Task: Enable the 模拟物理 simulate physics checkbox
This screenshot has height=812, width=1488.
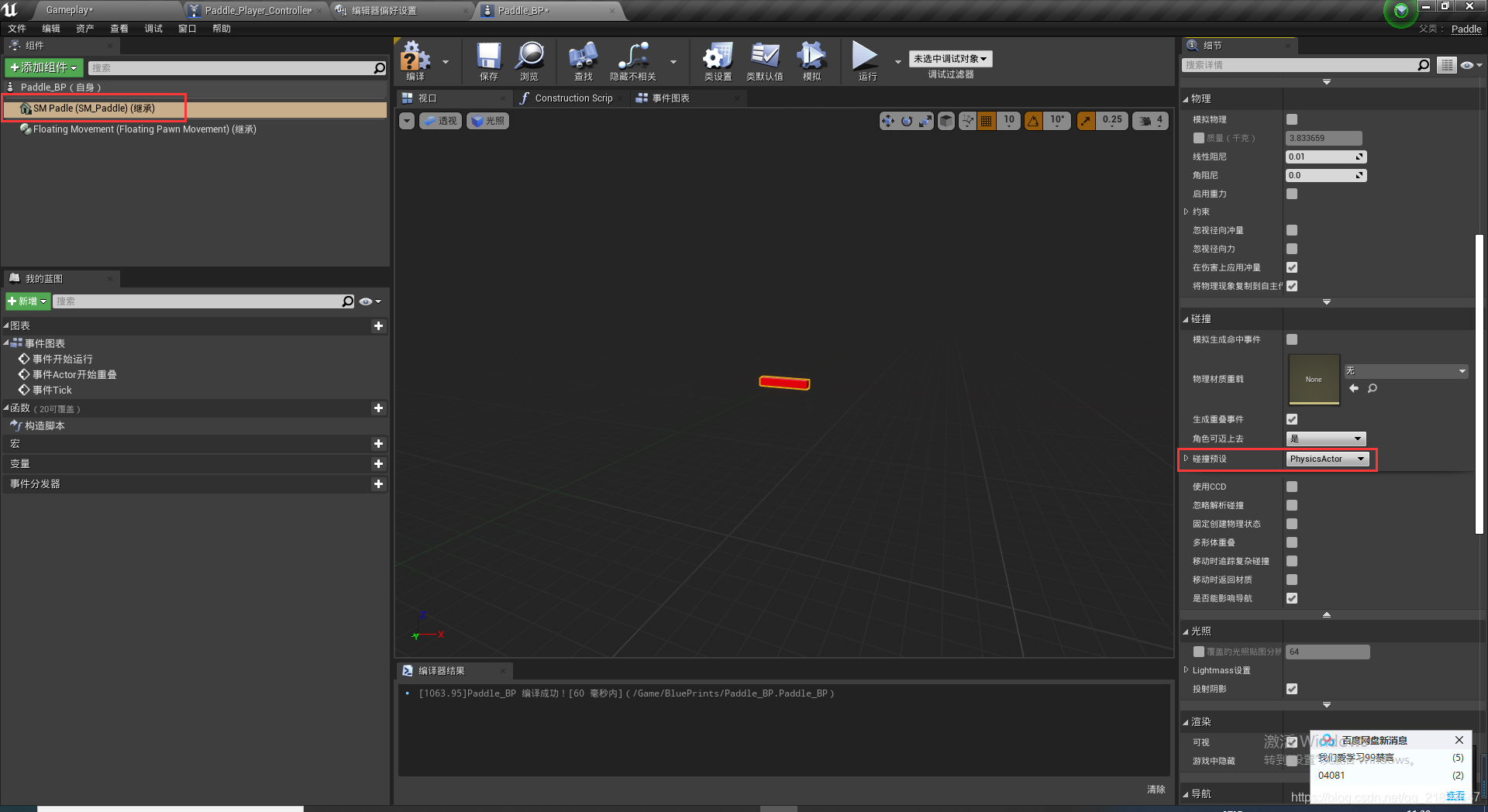Action: pyautogui.click(x=1291, y=119)
